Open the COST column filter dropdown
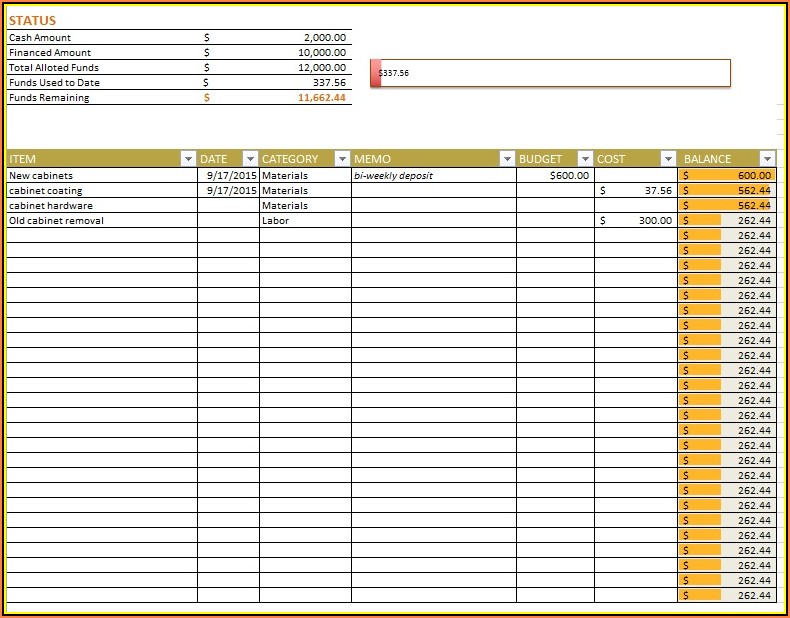790x618 pixels. click(668, 159)
